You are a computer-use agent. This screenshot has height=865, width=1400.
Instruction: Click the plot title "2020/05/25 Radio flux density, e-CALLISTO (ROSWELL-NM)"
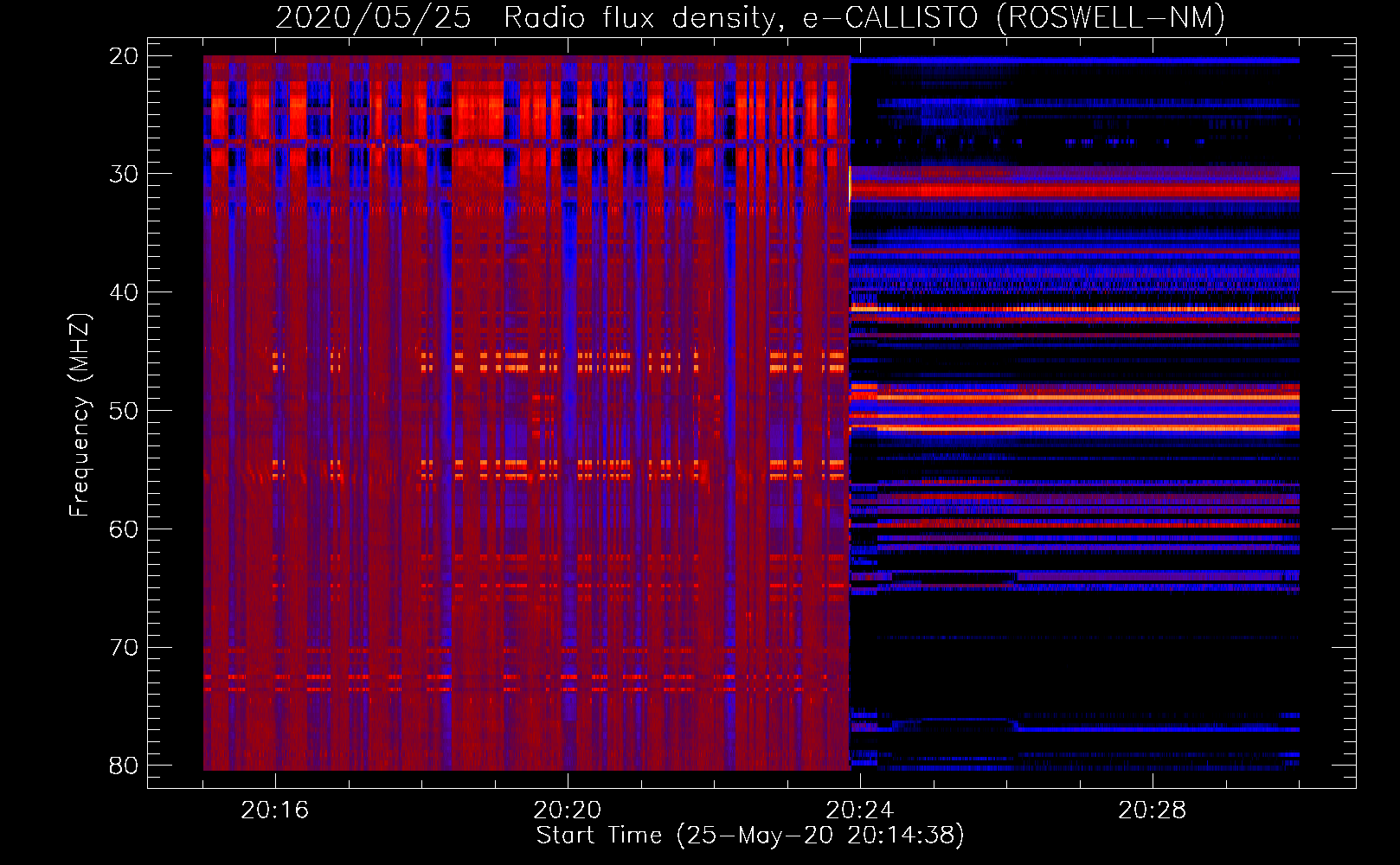(x=750, y=18)
